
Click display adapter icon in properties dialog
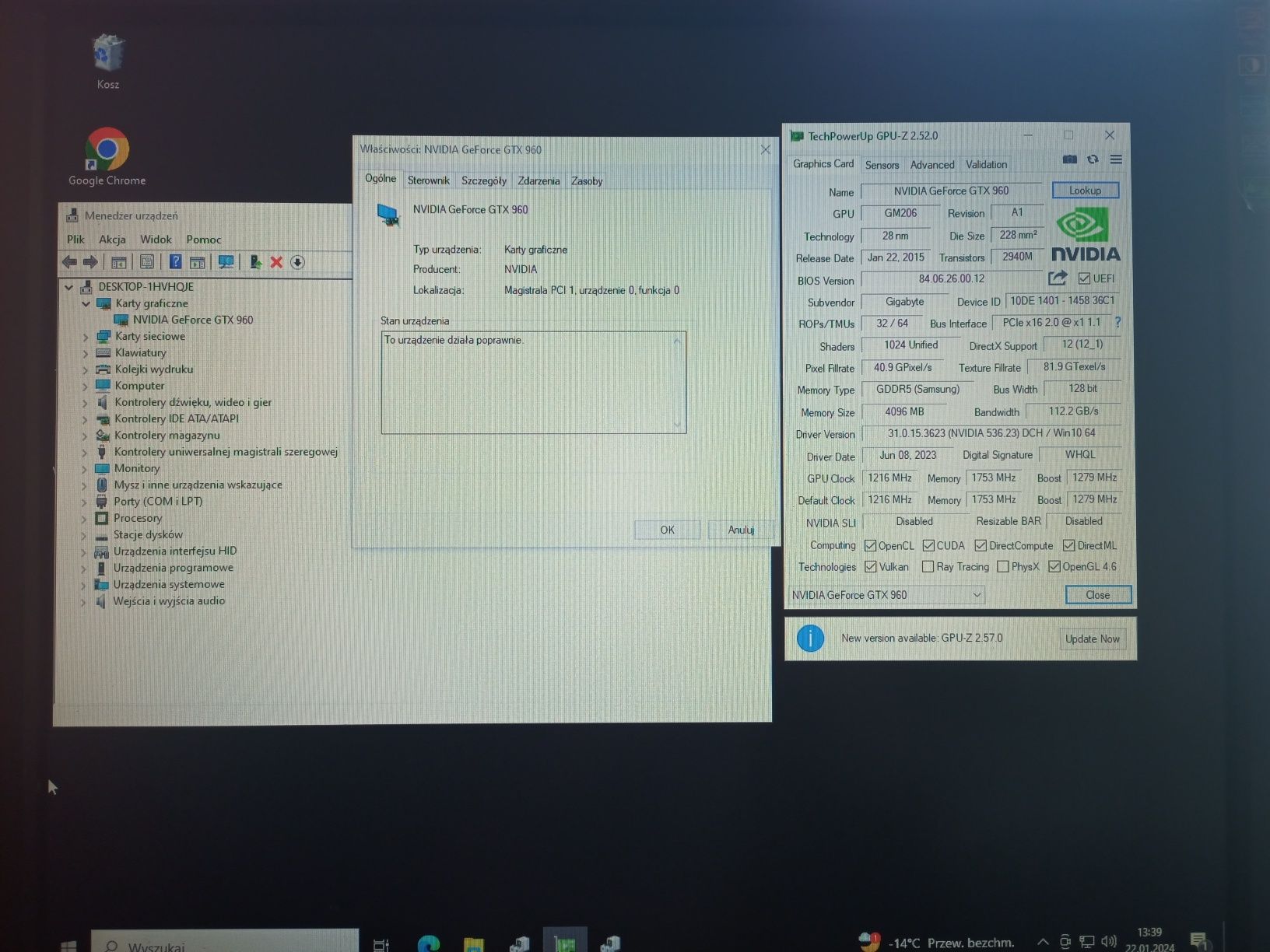pyautogui.click(x=389, y=215)
